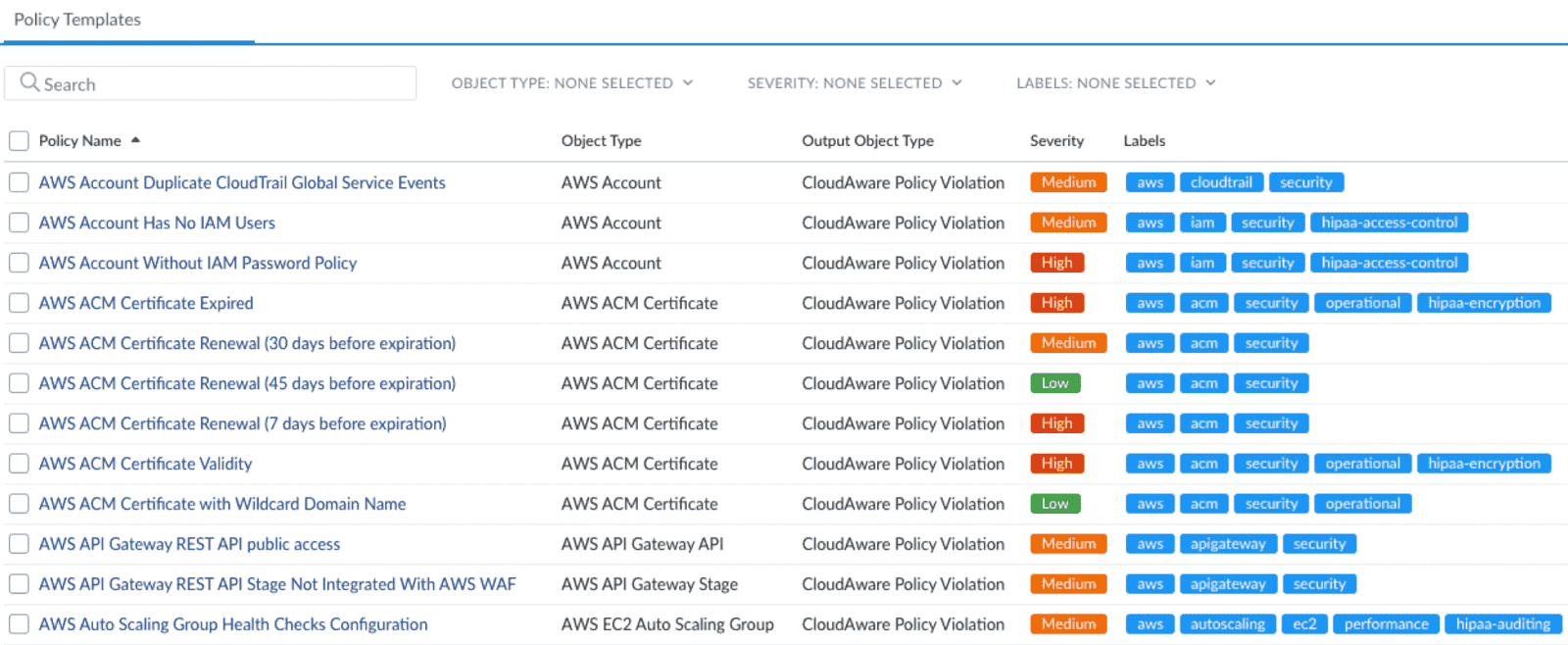This screenshot has width=1568, height=645.
Task: Open API Gateway Stage Not Integrated With AWS WAF
Action: tap(277, 584)
